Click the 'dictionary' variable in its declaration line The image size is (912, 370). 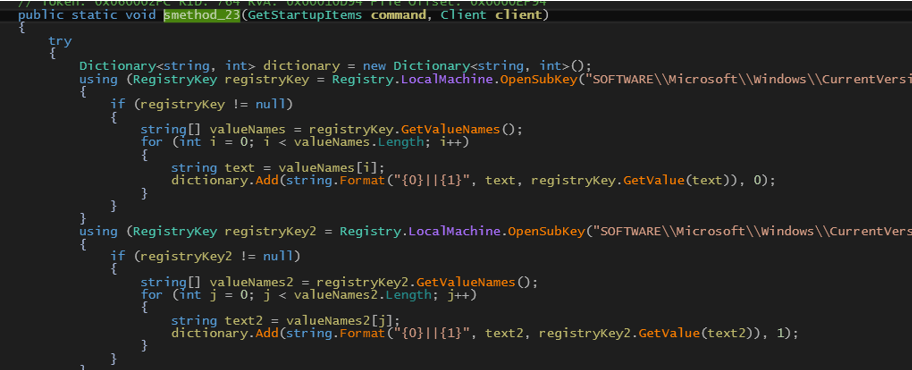point(301,66)
